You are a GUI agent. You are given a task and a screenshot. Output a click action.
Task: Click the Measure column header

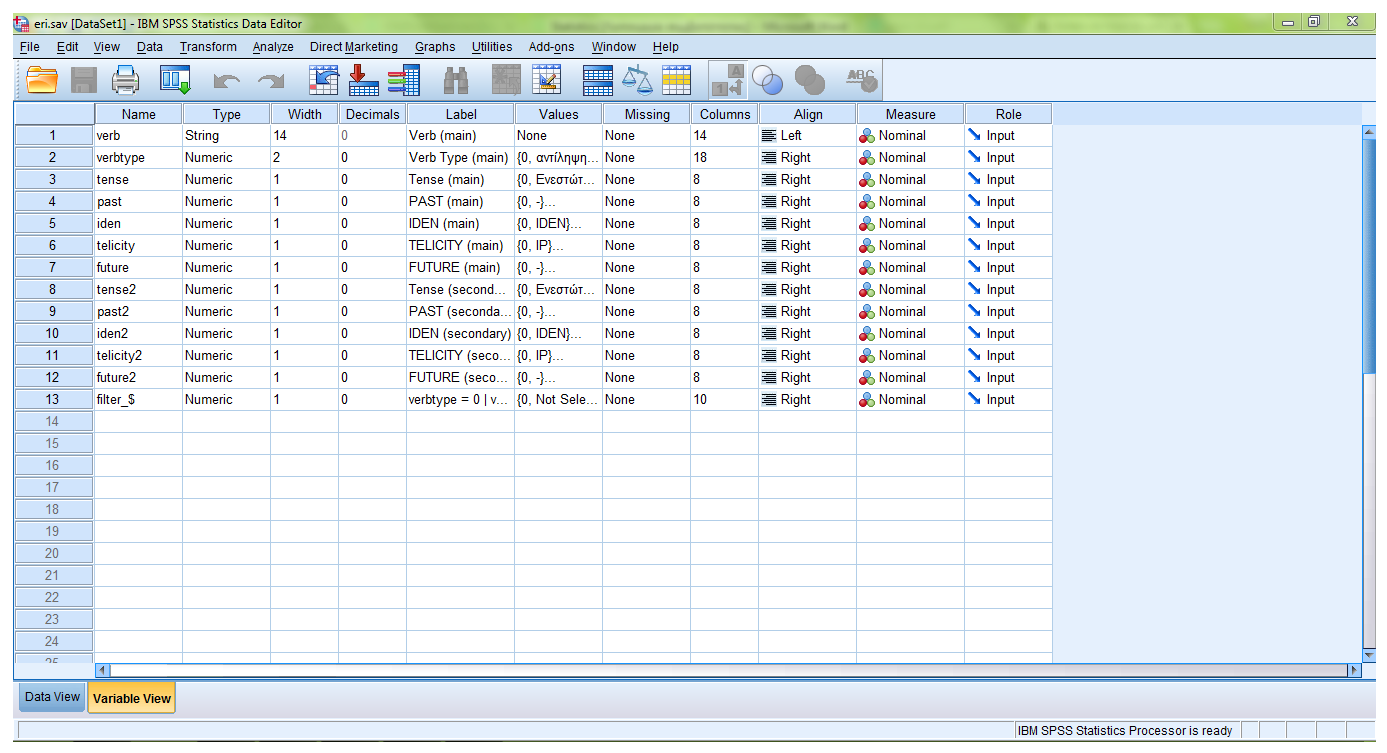click(911, 114)
